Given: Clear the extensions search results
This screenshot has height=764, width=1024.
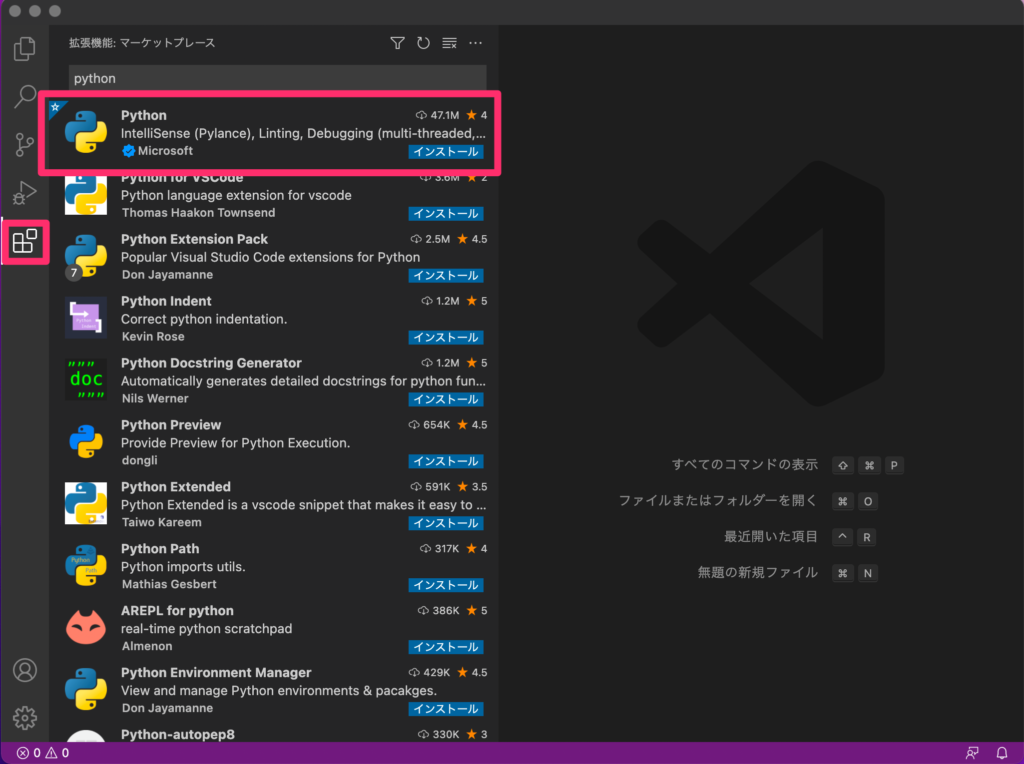Looking at the screenshot, I should click(x=449, y=43).
